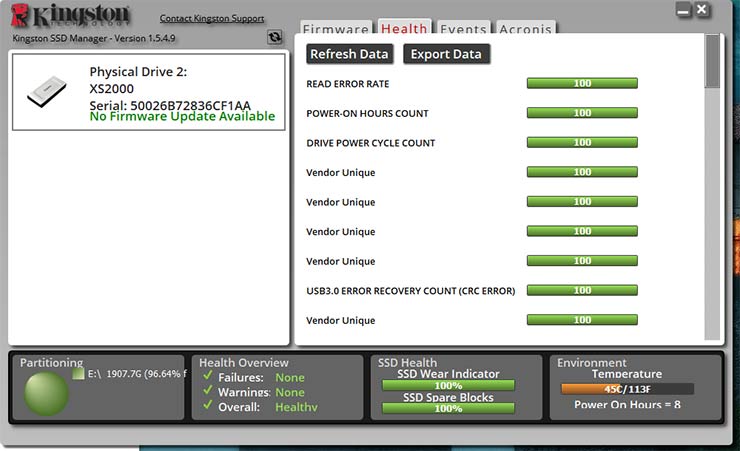Click the green partition pie chart
Viewport: 740px width, 451px height.
click(x=46, y=392)
